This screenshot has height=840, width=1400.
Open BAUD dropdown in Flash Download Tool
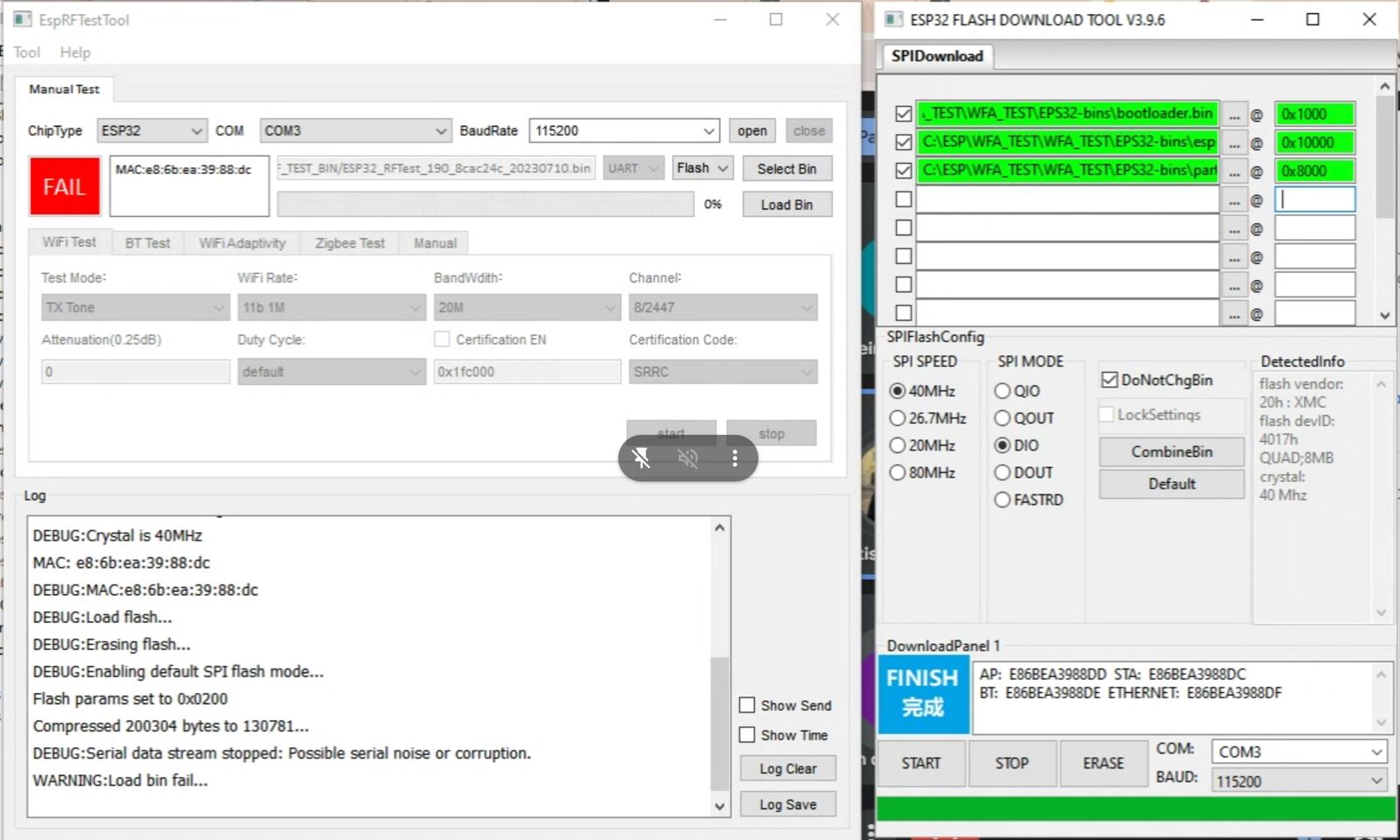1299,780
